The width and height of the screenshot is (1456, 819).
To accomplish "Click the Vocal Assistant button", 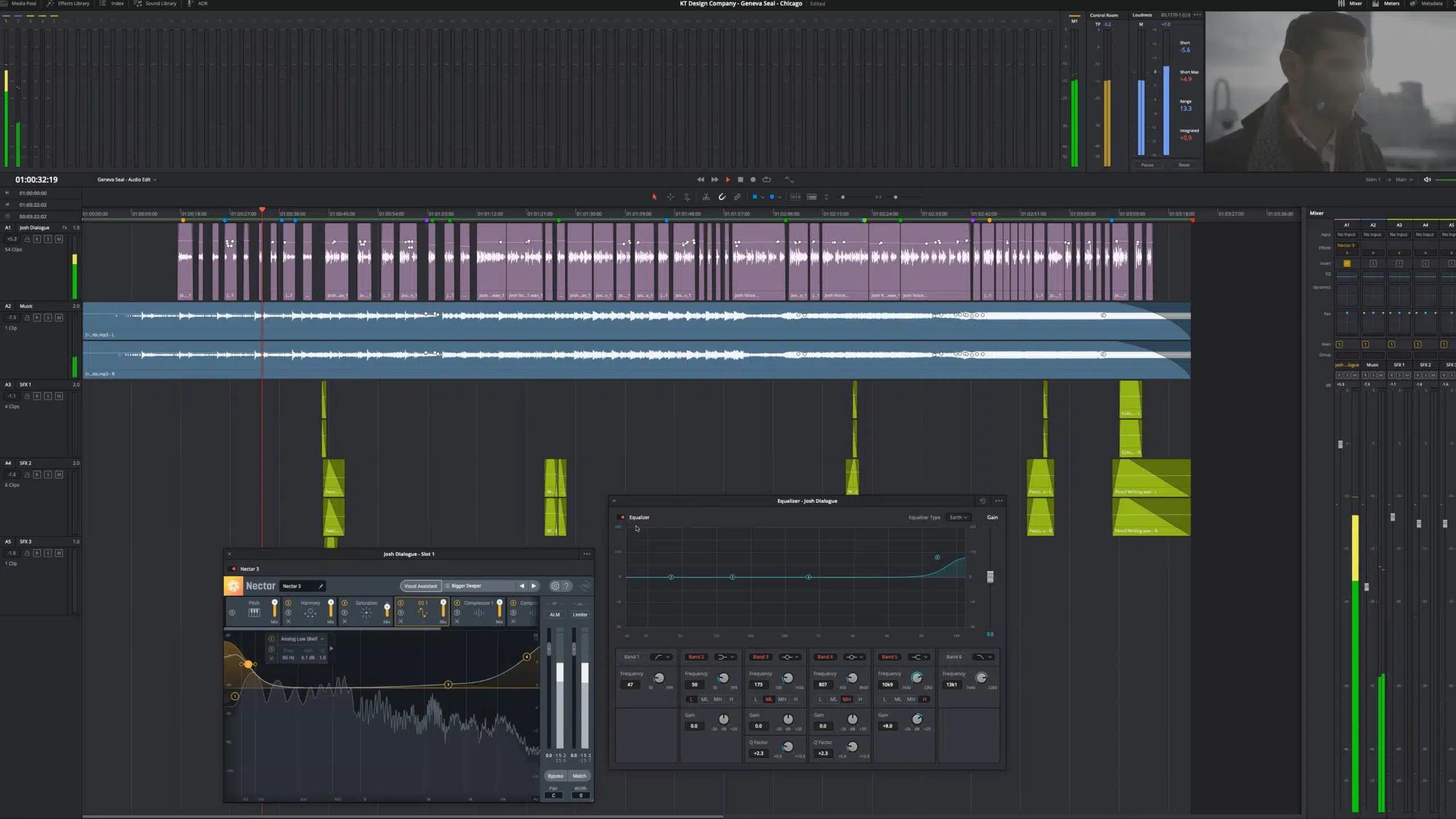I will [421, 586].
